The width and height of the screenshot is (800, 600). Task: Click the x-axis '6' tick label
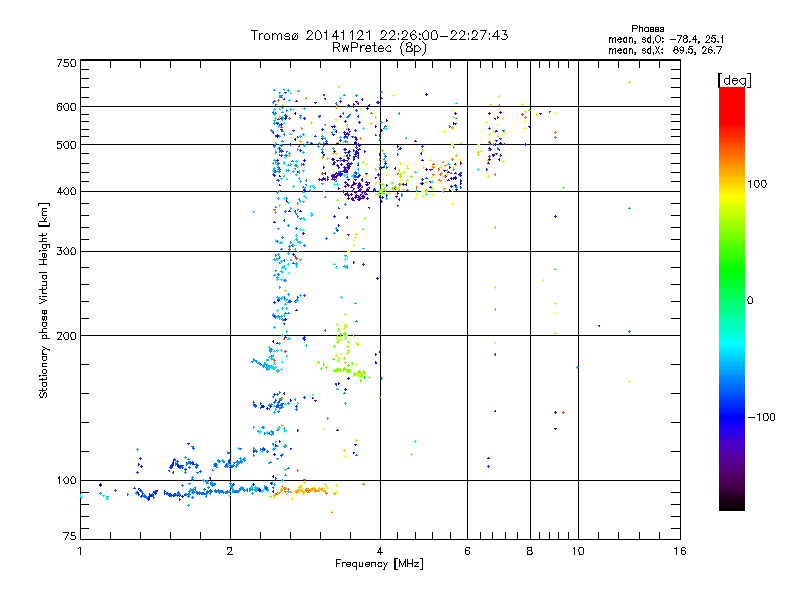pos(467,551)
